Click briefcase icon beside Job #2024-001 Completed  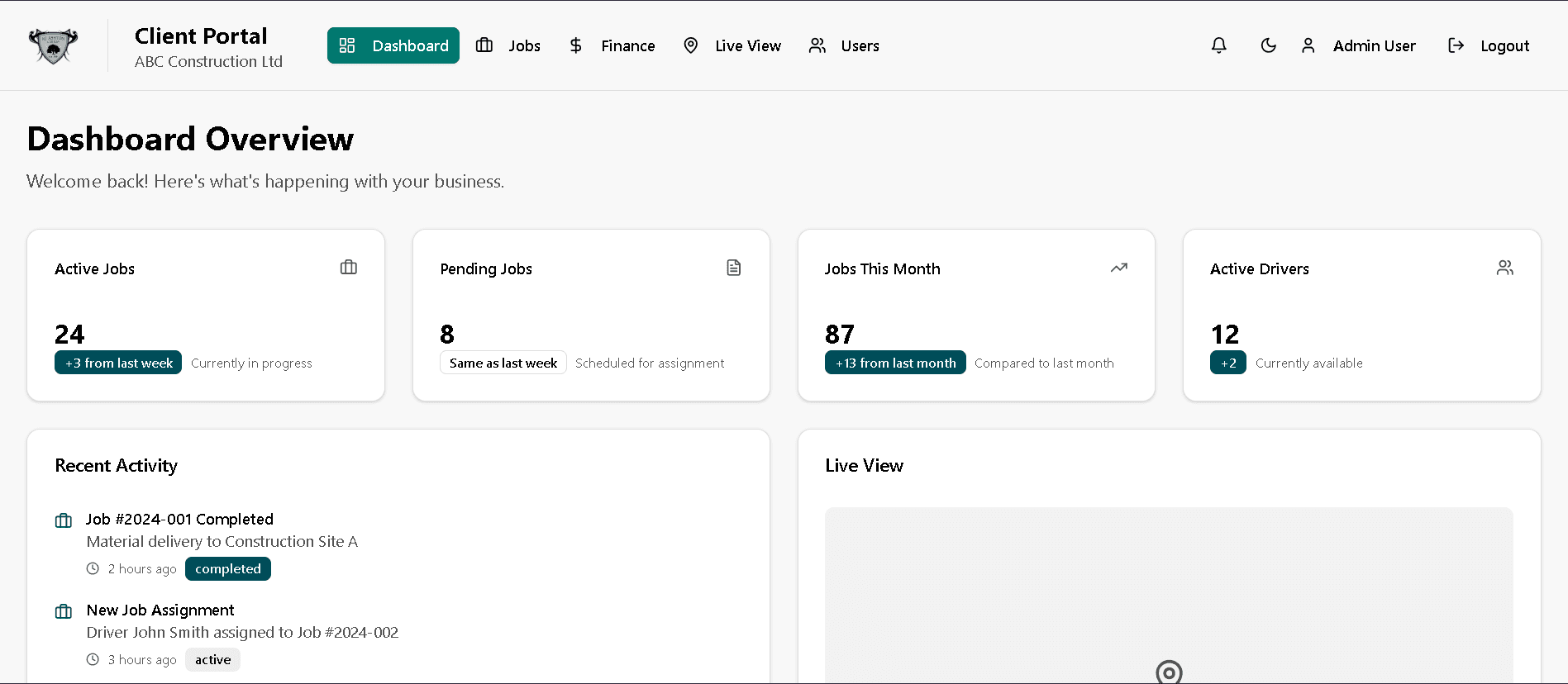(x=64, y=520)
